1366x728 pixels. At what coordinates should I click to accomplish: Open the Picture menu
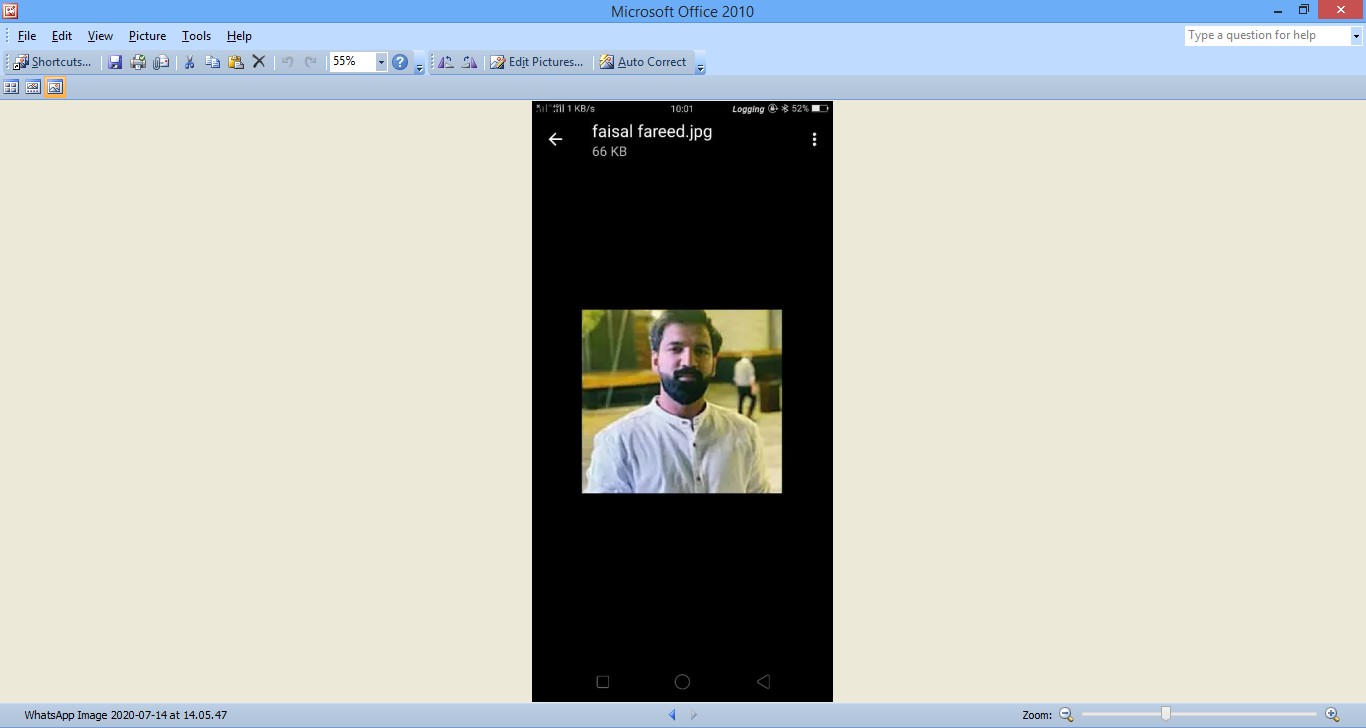tap(147, 36)
